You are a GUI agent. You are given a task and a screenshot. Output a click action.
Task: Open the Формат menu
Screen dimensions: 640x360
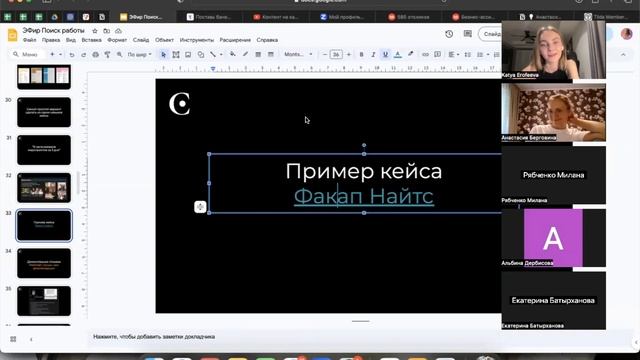point(117,40)
